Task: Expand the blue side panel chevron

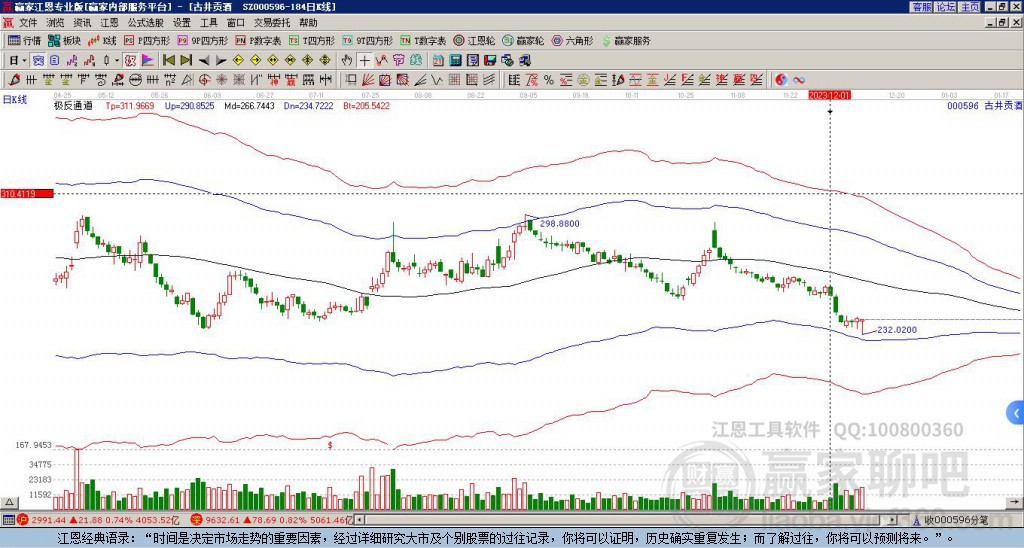Action: (x=1016, y=413)
